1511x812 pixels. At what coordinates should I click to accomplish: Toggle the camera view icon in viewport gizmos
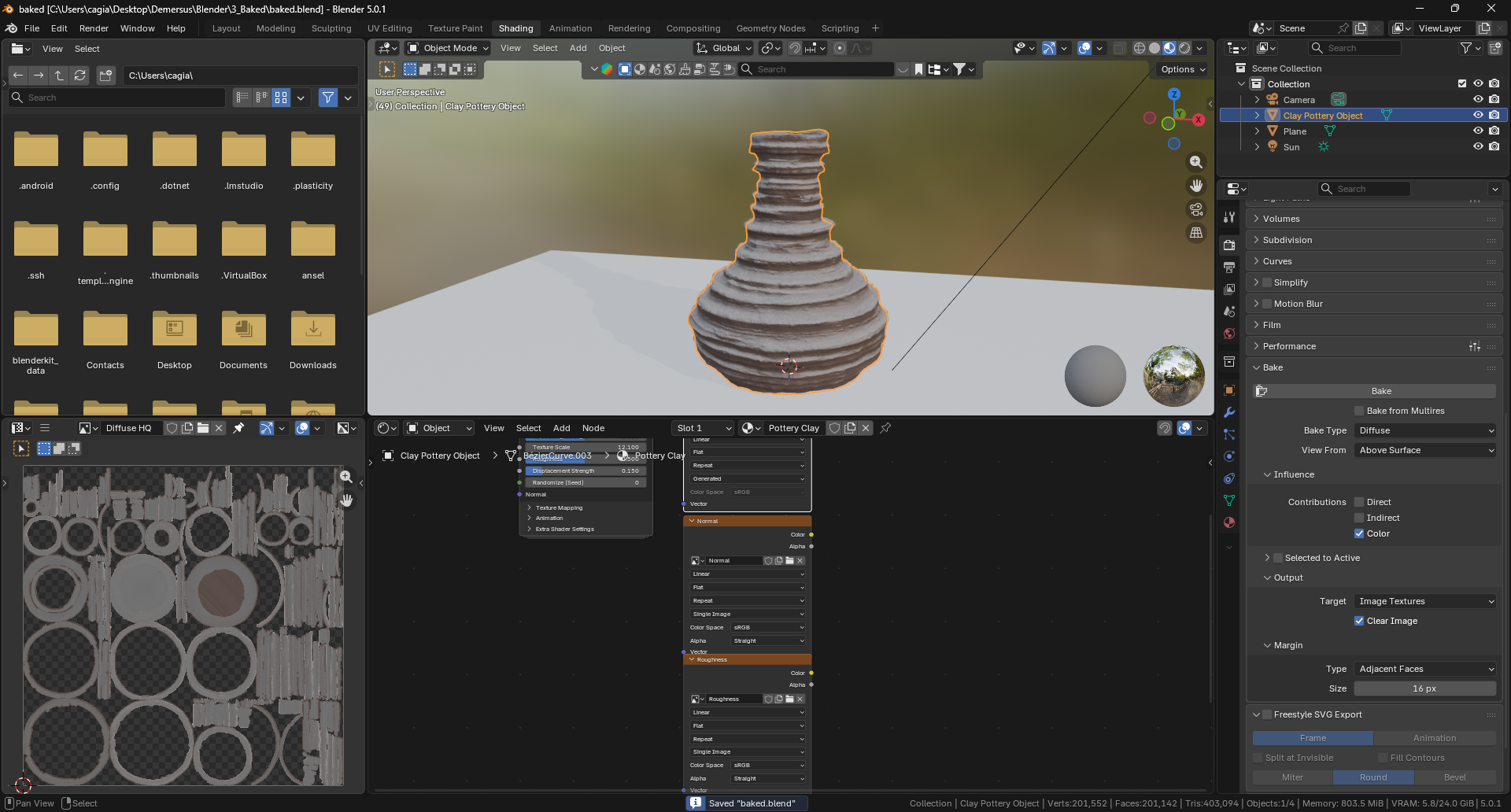(1196, 209)
